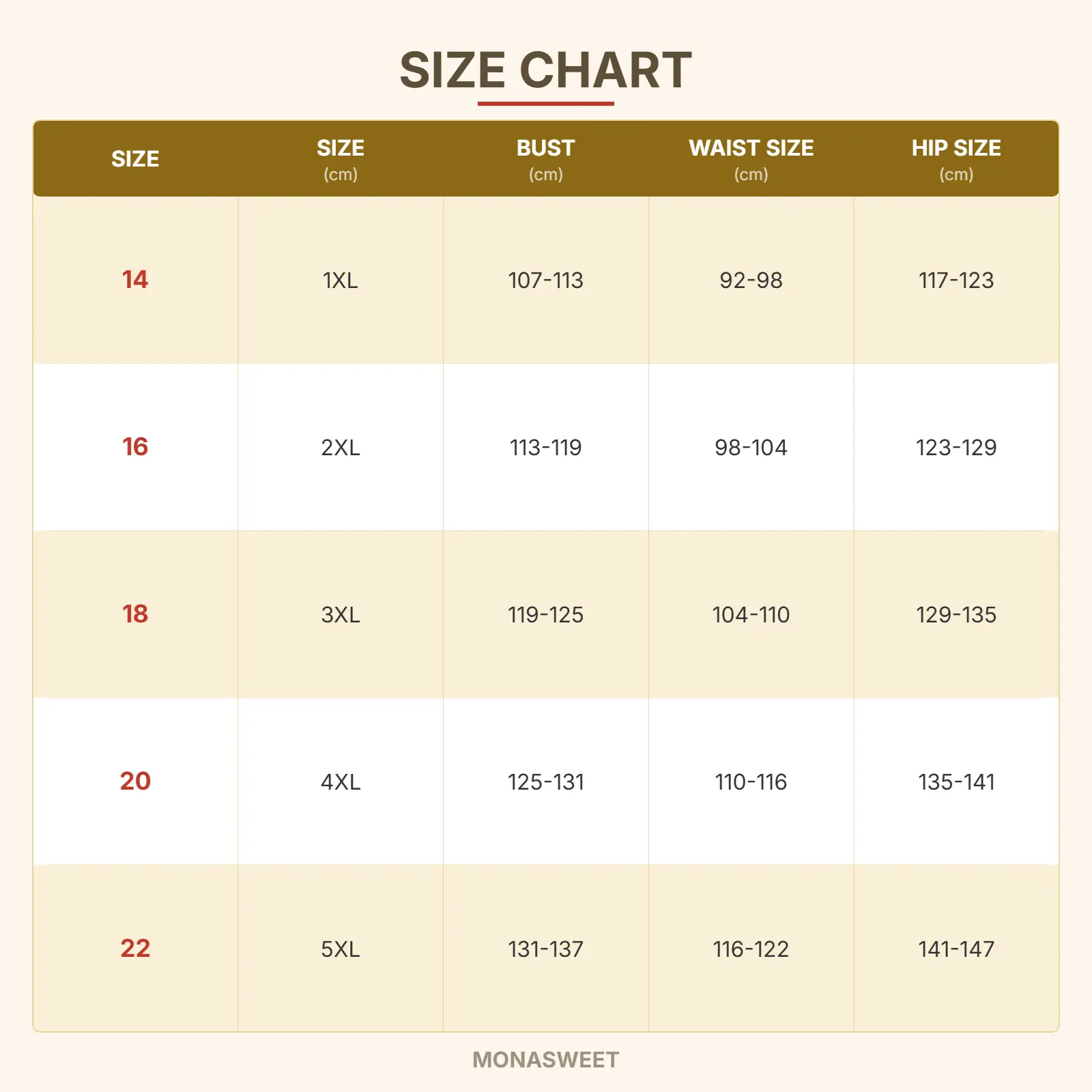Click the hip value 129-135
Screen dimensions: 1092x1092
coord(956,615)
